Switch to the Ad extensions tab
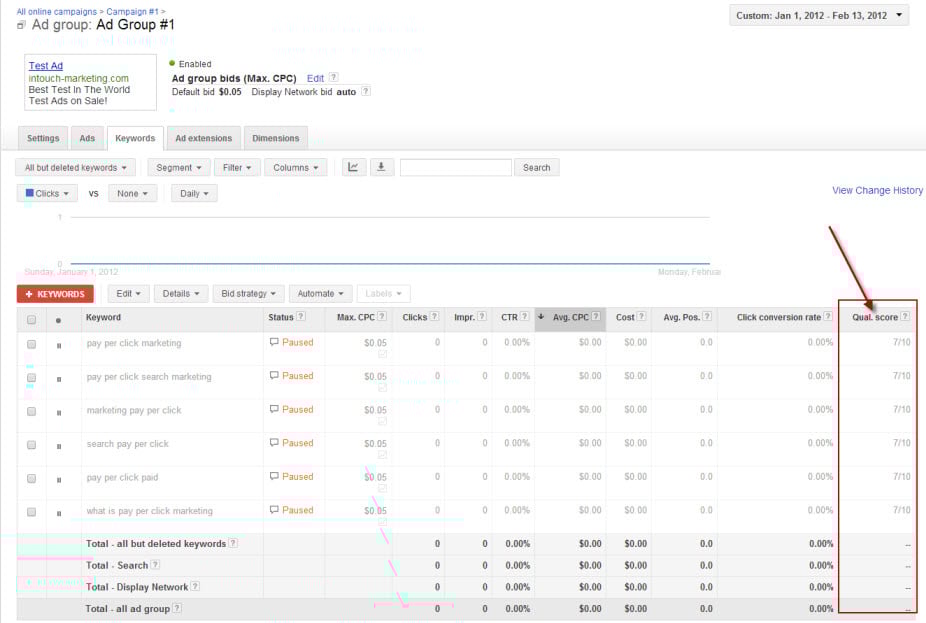 (204, 138)
